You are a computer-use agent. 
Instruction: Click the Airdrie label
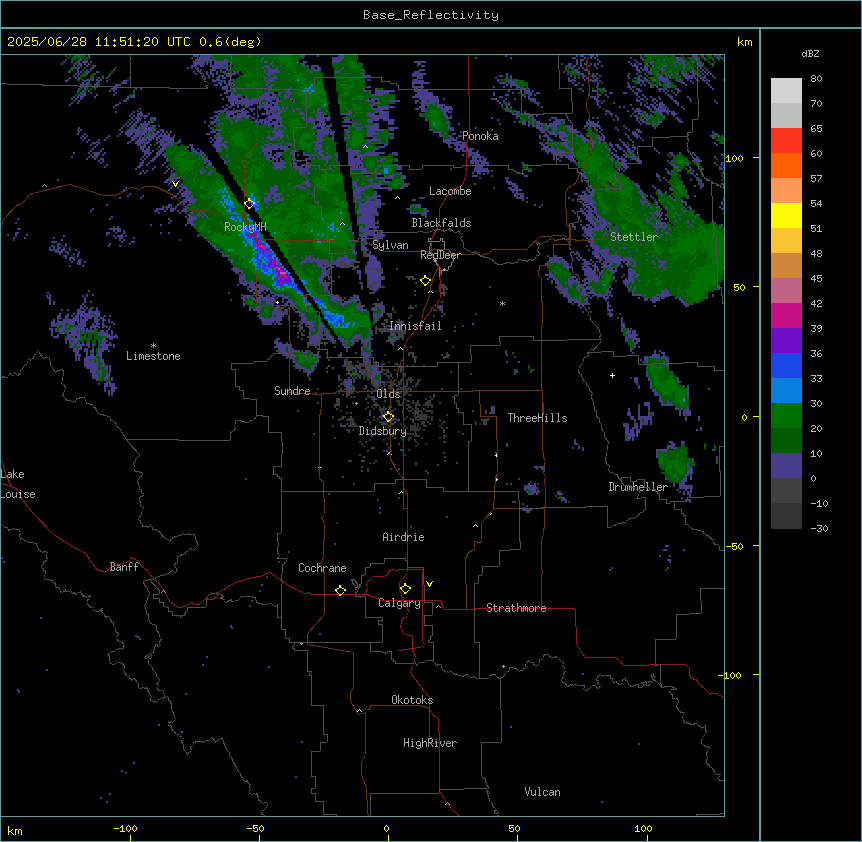pos(403,537)
